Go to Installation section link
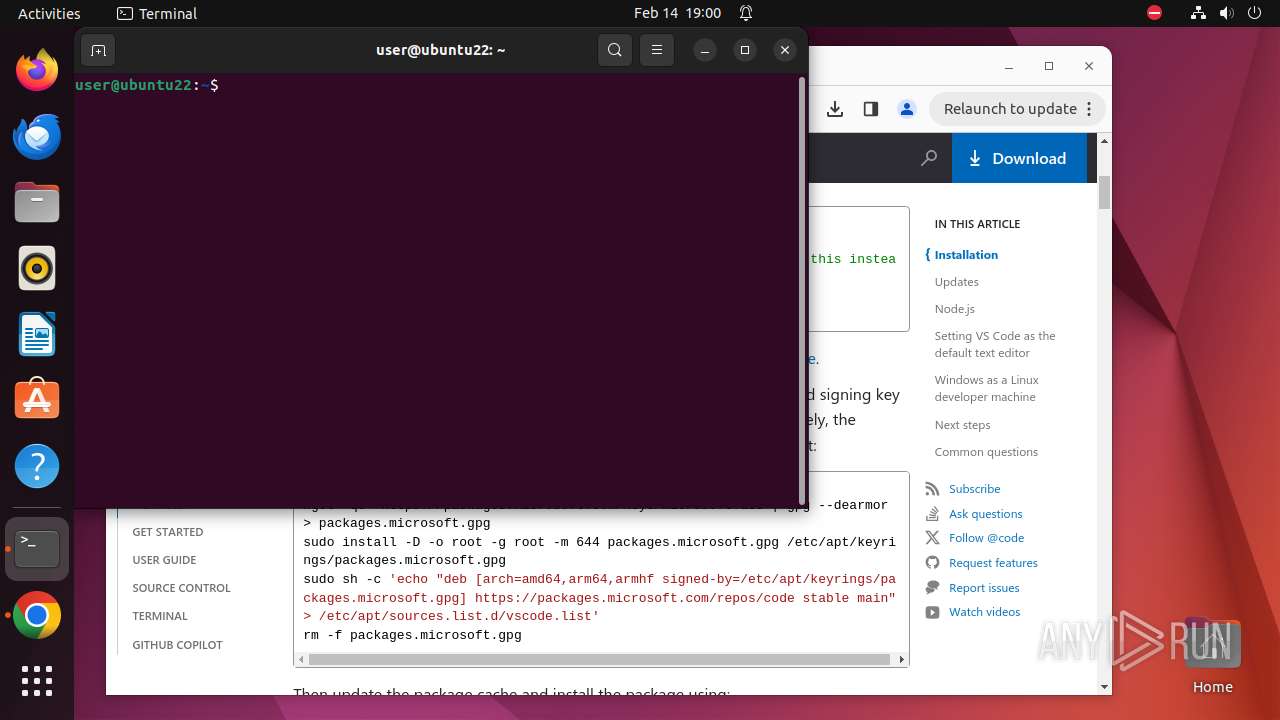Screen dimensions: 1280x720 (966, 255)
